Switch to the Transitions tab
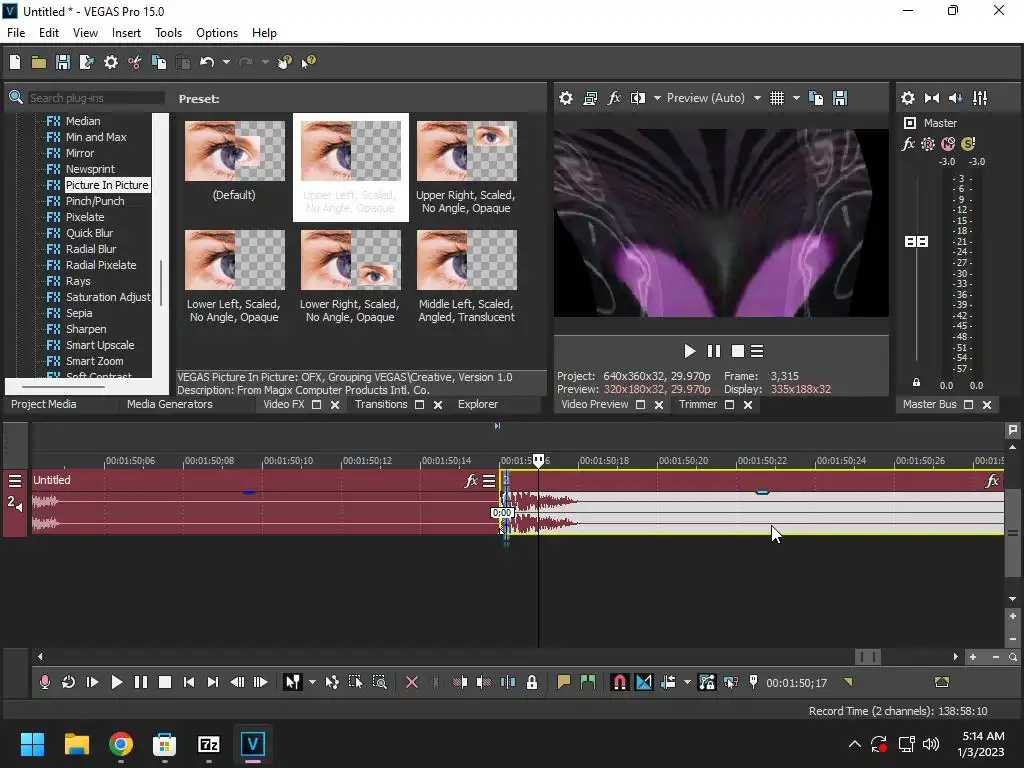Viewport: 1024px width, 768px height. click(381, 404)
